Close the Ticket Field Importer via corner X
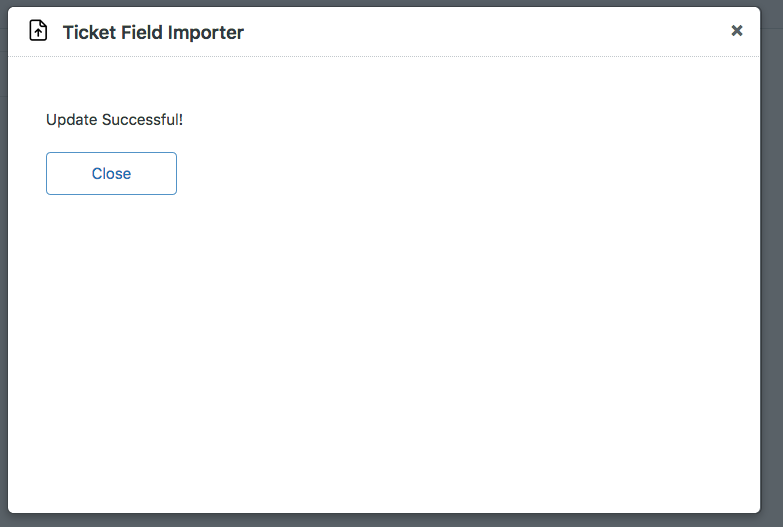Viewport: 783px width, 527px height. (x=737, y=31)
